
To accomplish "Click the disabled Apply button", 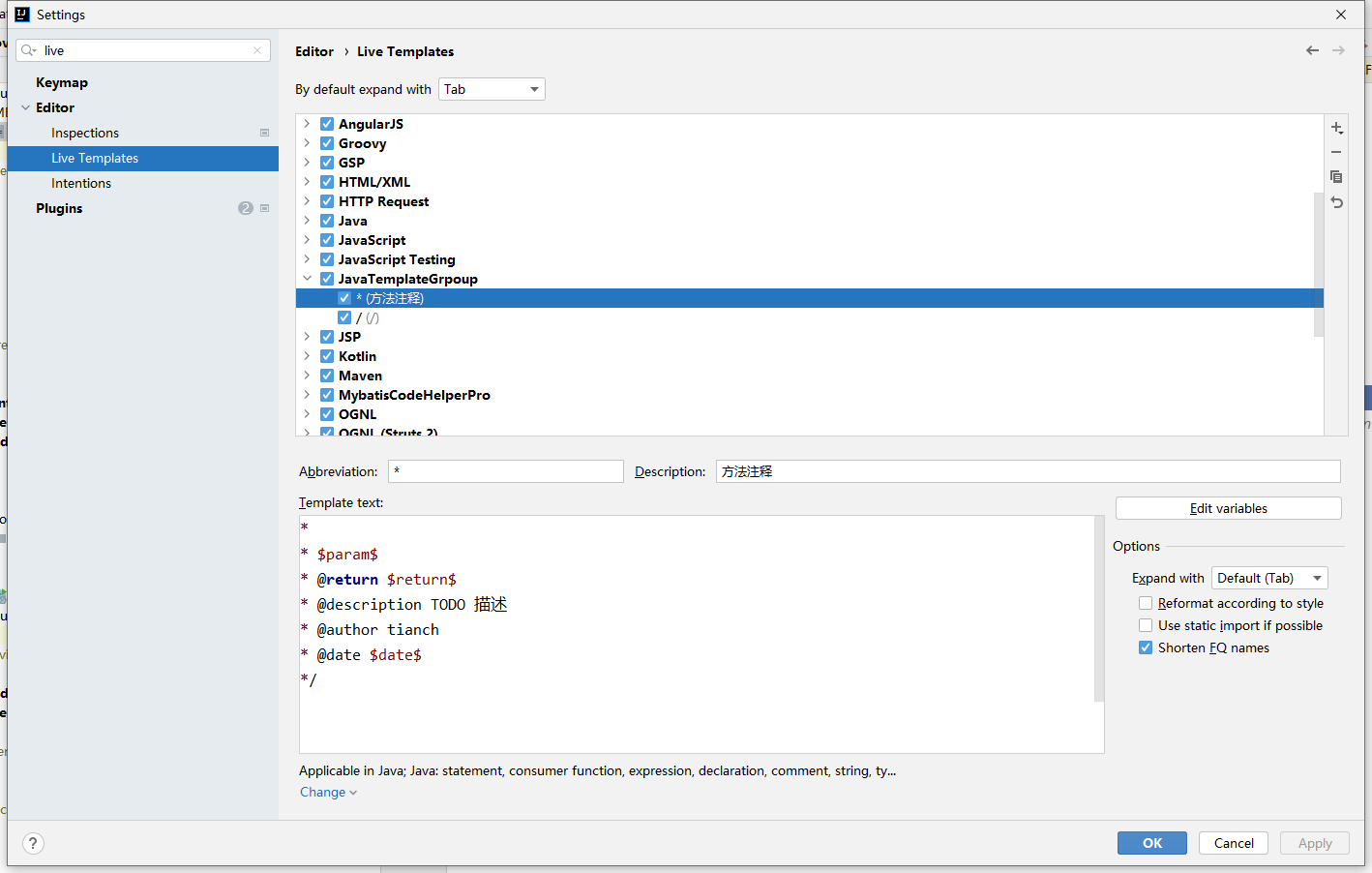I will click(x=1315, y=843).
